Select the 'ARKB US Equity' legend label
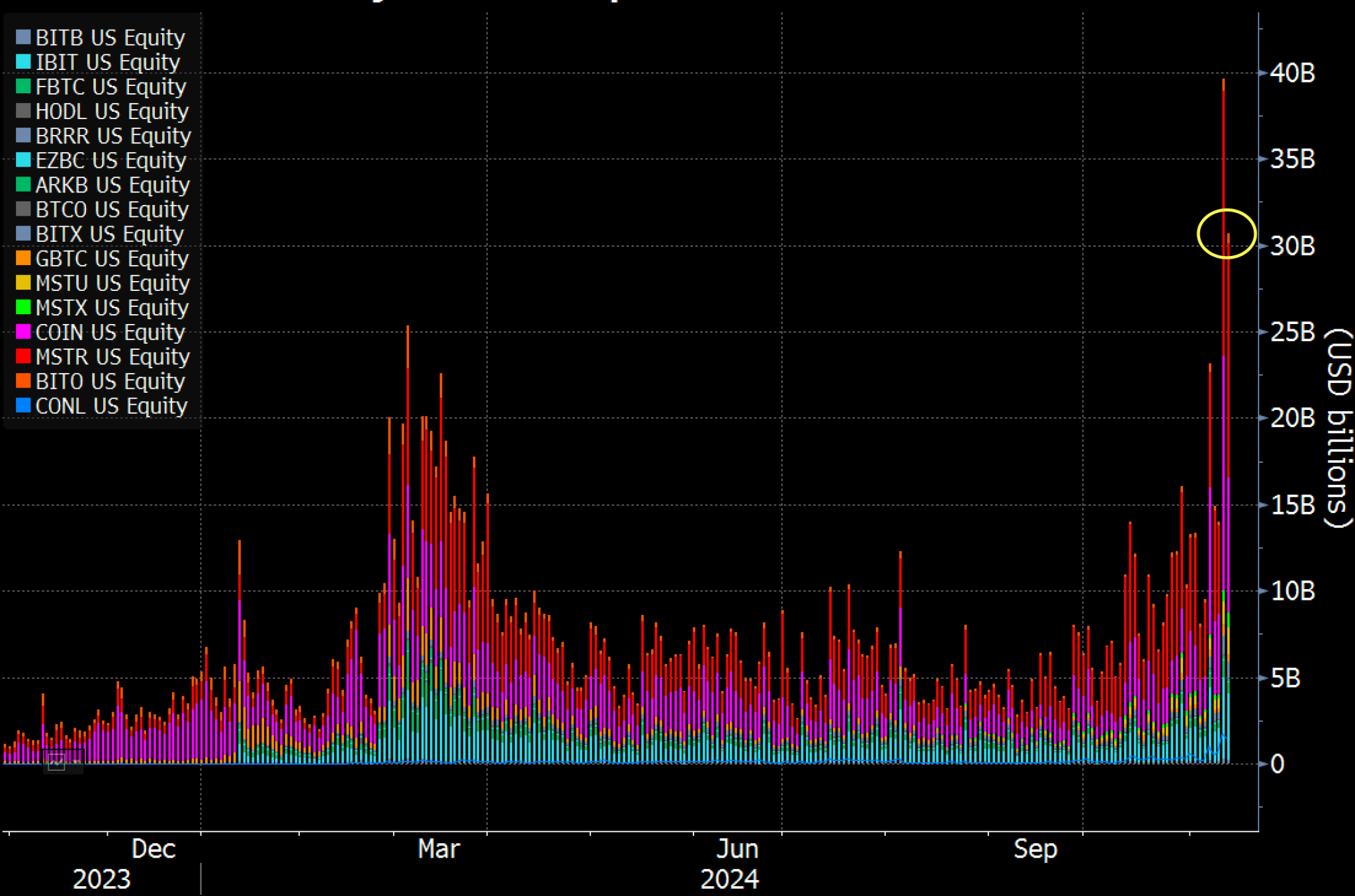Image resolution: width=1355 pixels, height=896 pixels. click(x=113, y=185)
